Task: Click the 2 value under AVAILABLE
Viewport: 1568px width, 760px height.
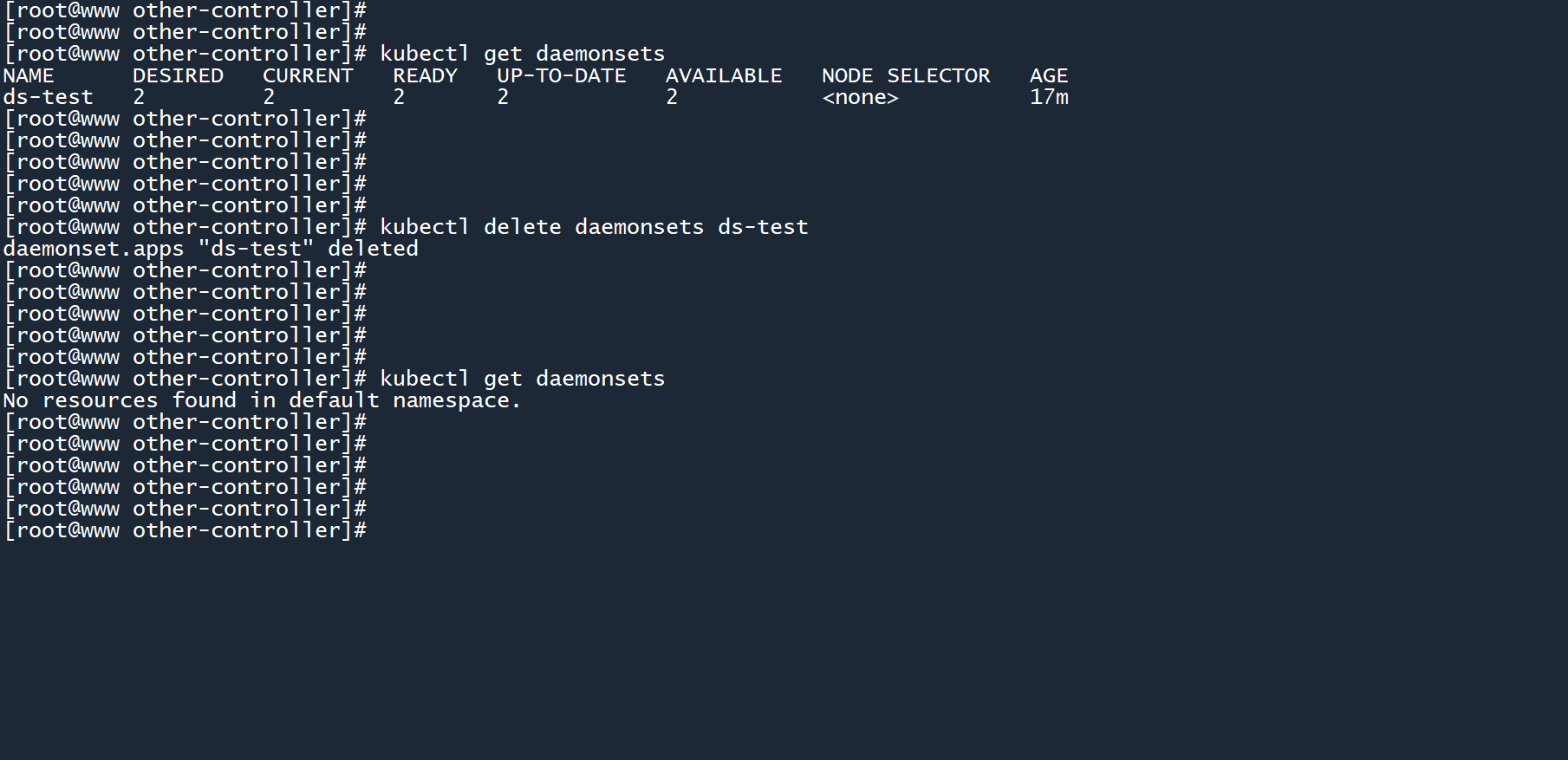Action: pos(672,97)
